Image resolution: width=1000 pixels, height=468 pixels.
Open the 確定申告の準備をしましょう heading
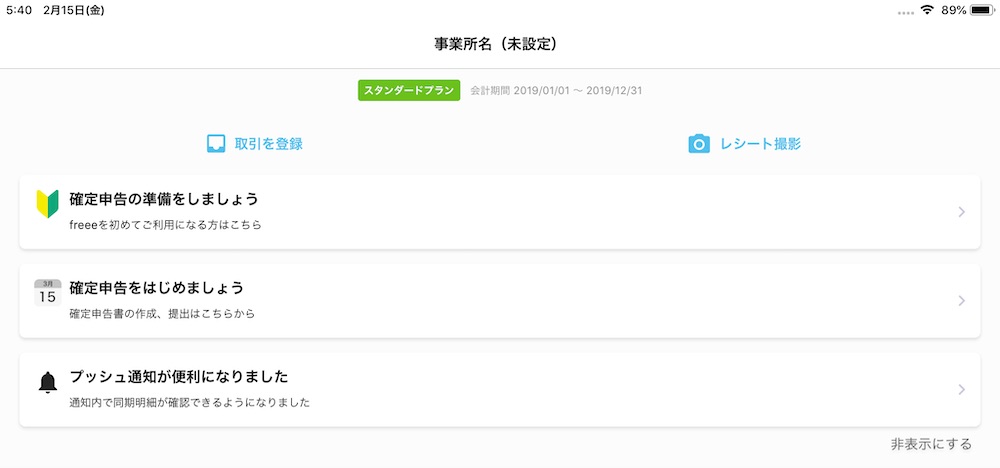tap(164, 199)
